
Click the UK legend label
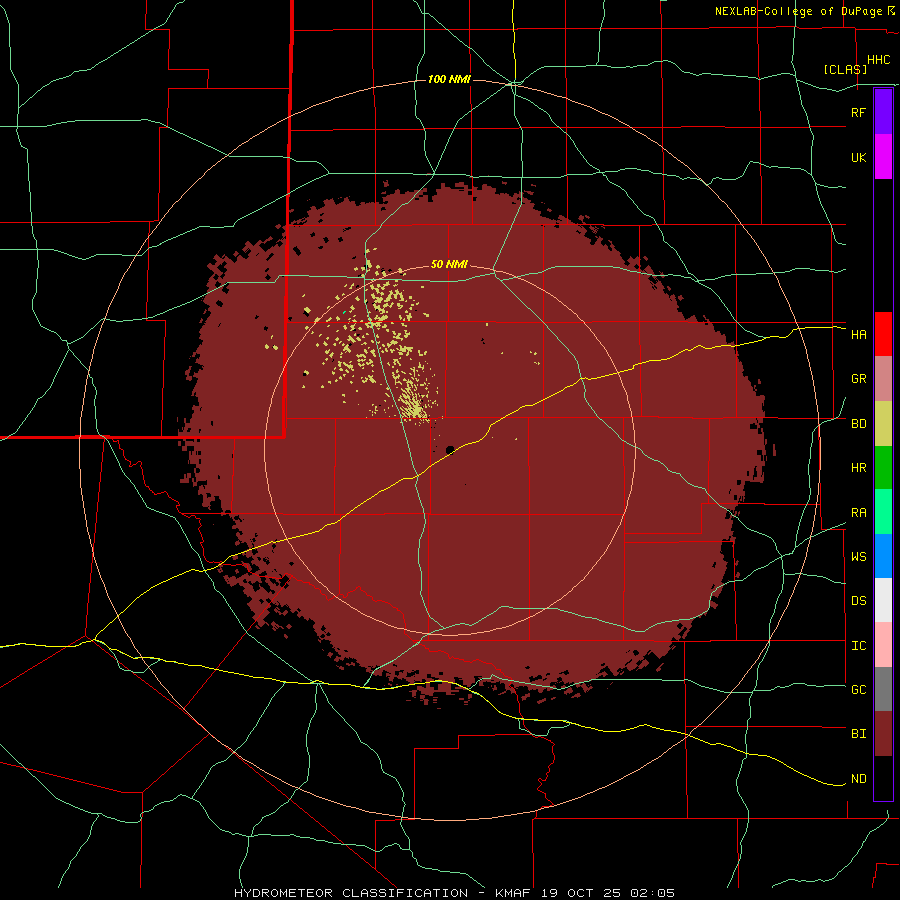(858, 157)
